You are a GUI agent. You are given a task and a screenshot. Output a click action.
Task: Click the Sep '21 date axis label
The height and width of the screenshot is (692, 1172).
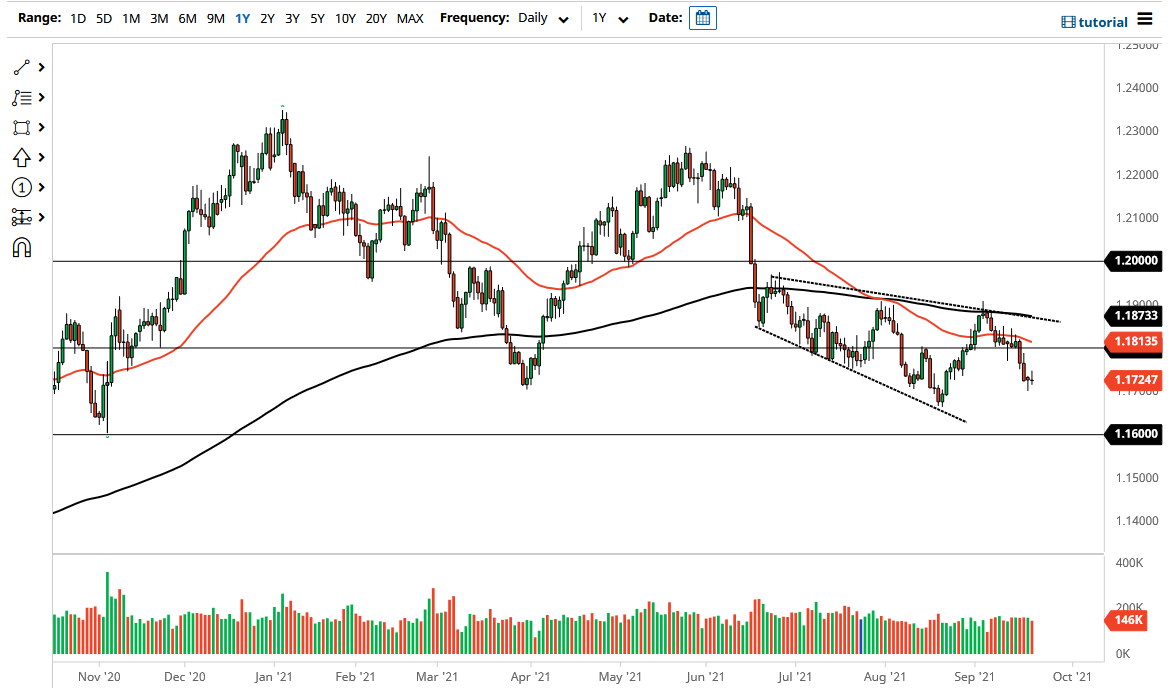[974, 677]
